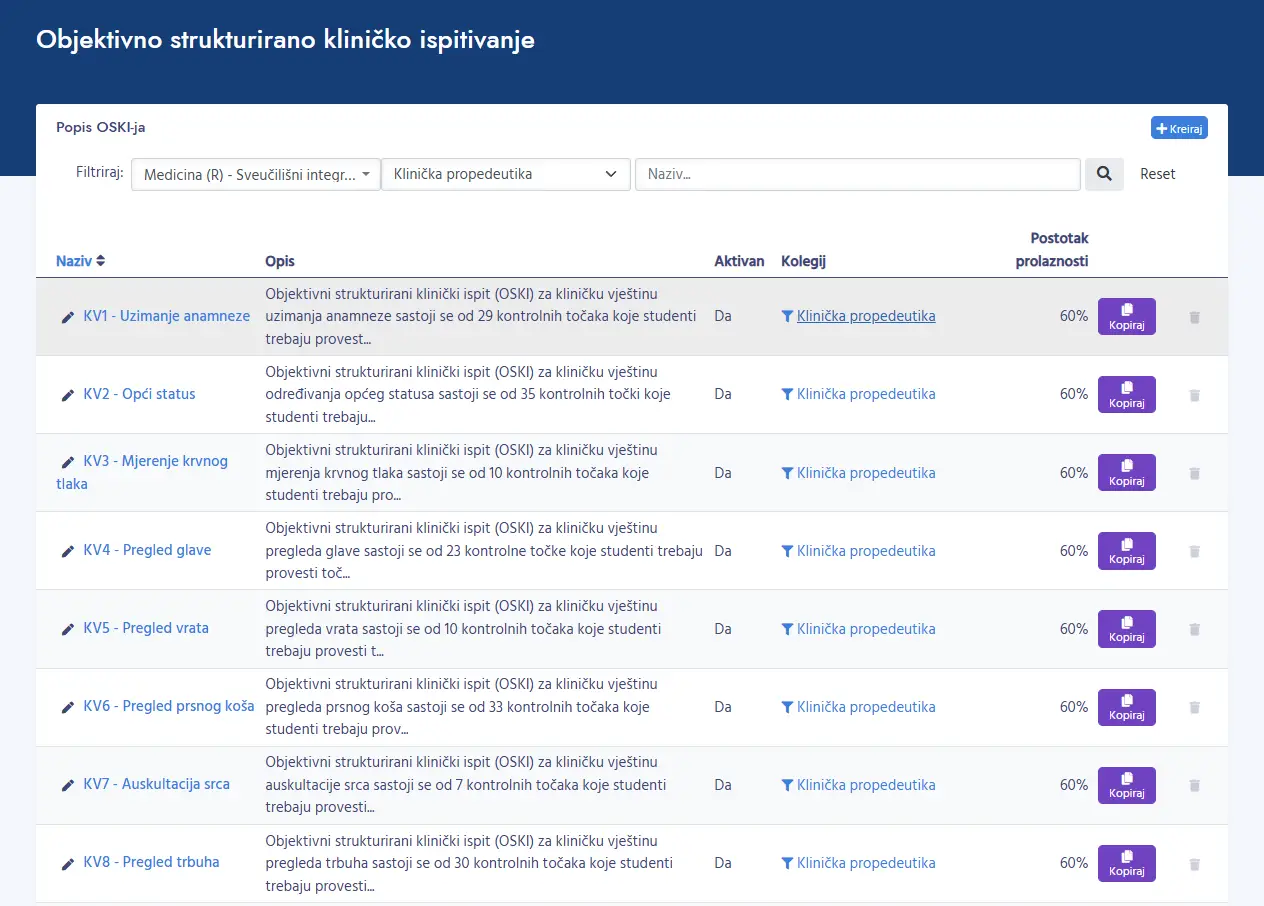Click the trash icon in KV2 row
Viewport: 1264px width, 906px height.
pos(1194,395)
